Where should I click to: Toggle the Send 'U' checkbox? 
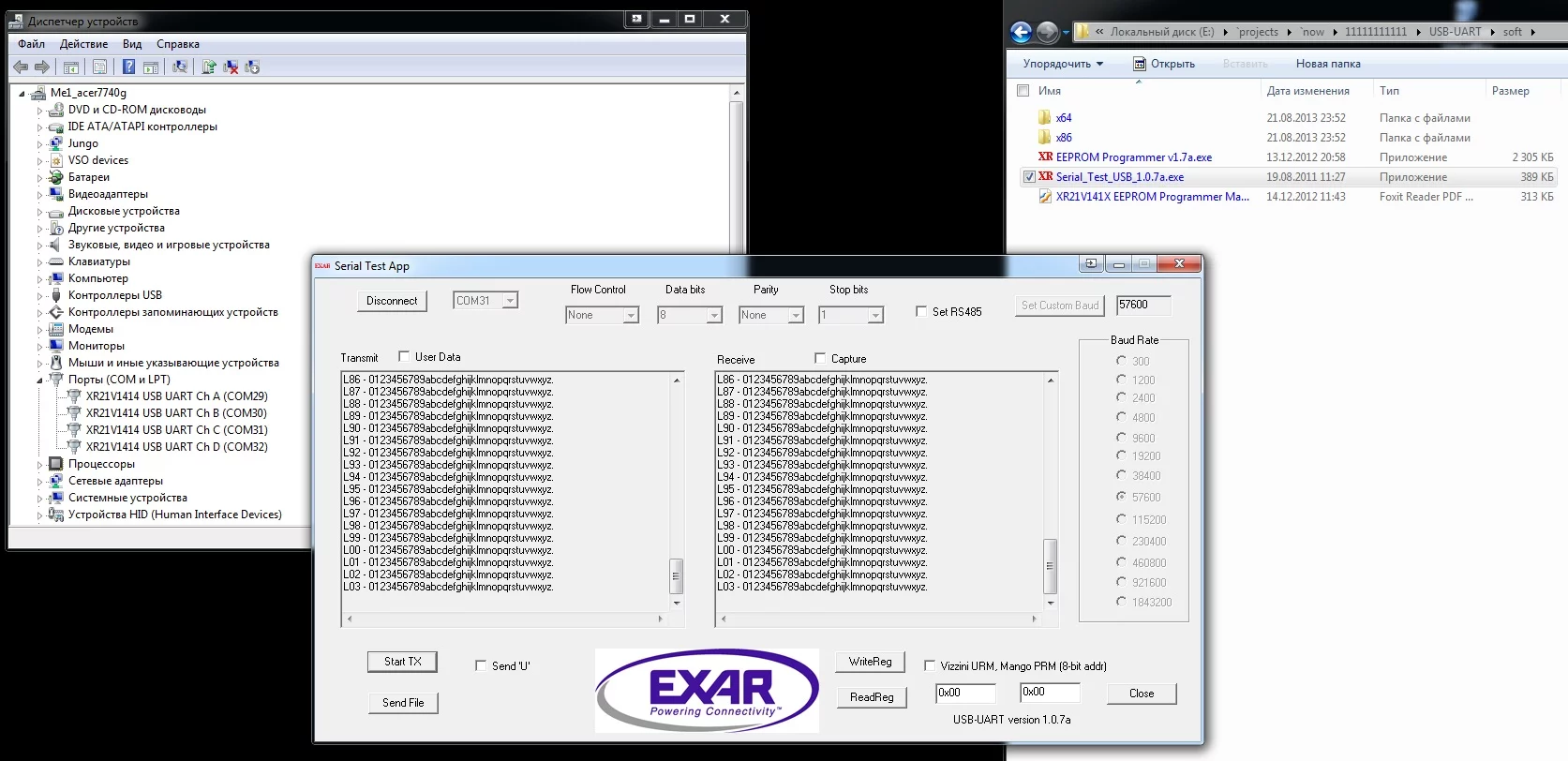click(481, 665)
